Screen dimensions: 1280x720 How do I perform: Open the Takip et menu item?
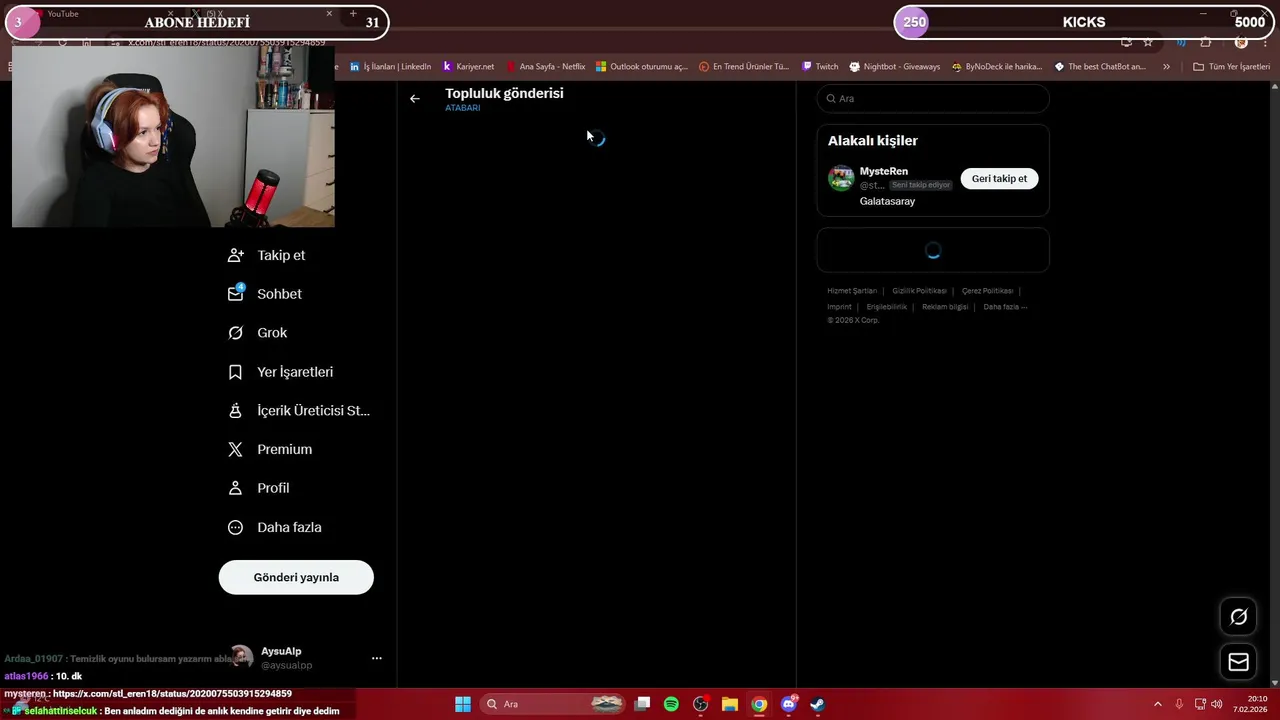[x=267, y=255]
